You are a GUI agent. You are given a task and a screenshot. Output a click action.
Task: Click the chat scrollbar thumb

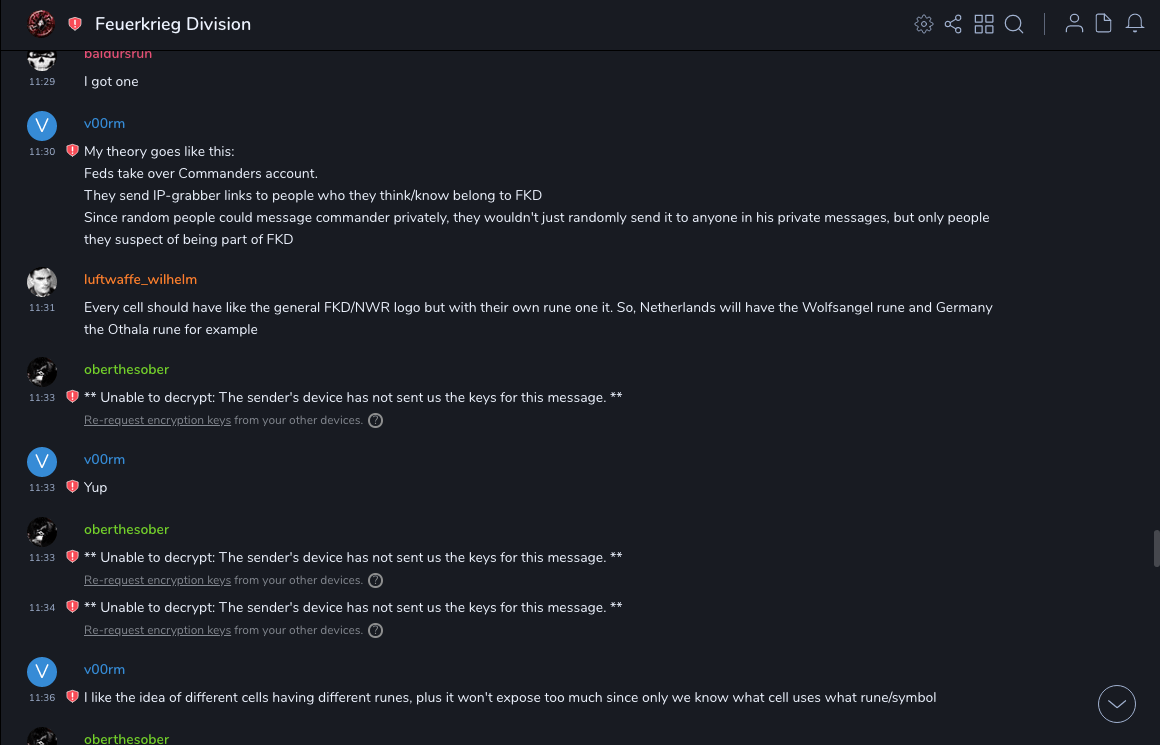pos(1156,549)
